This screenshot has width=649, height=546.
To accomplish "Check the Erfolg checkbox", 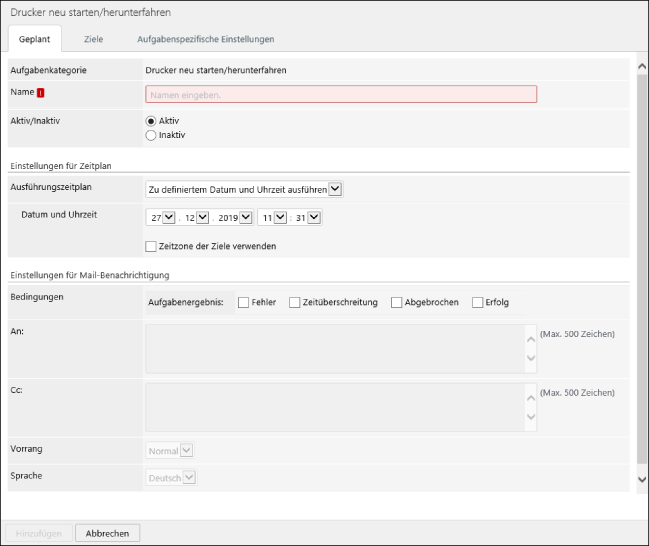I will point(477,302).
